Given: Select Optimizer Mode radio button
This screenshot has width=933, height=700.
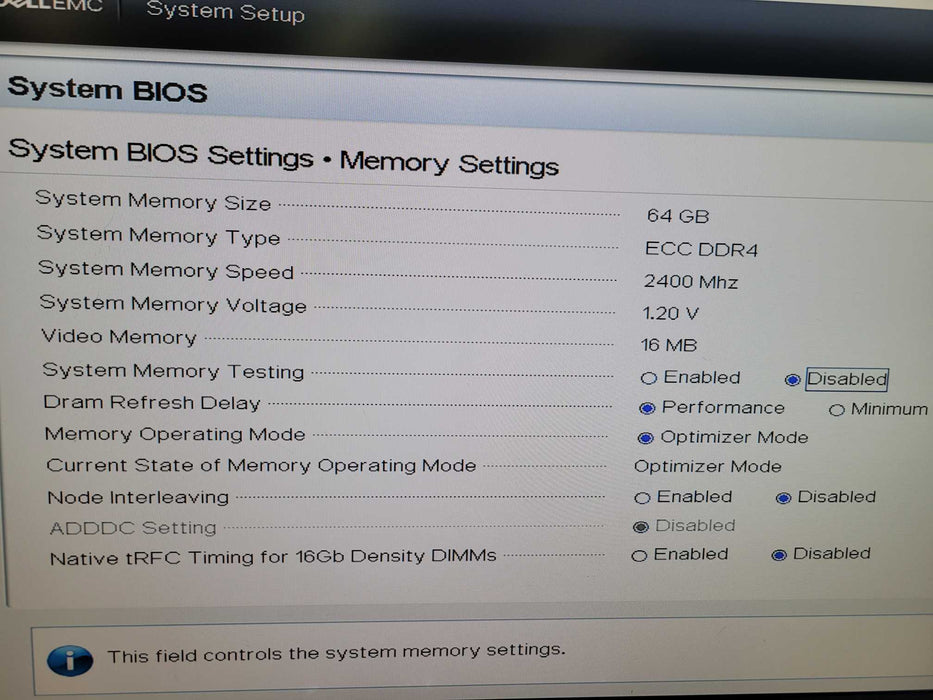Looking at the screenshot, I should [x=645, y=438].
